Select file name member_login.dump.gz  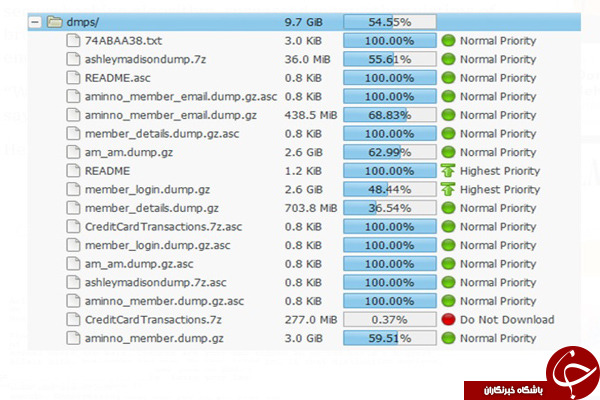pyautogui.click(x=147, y=189)
